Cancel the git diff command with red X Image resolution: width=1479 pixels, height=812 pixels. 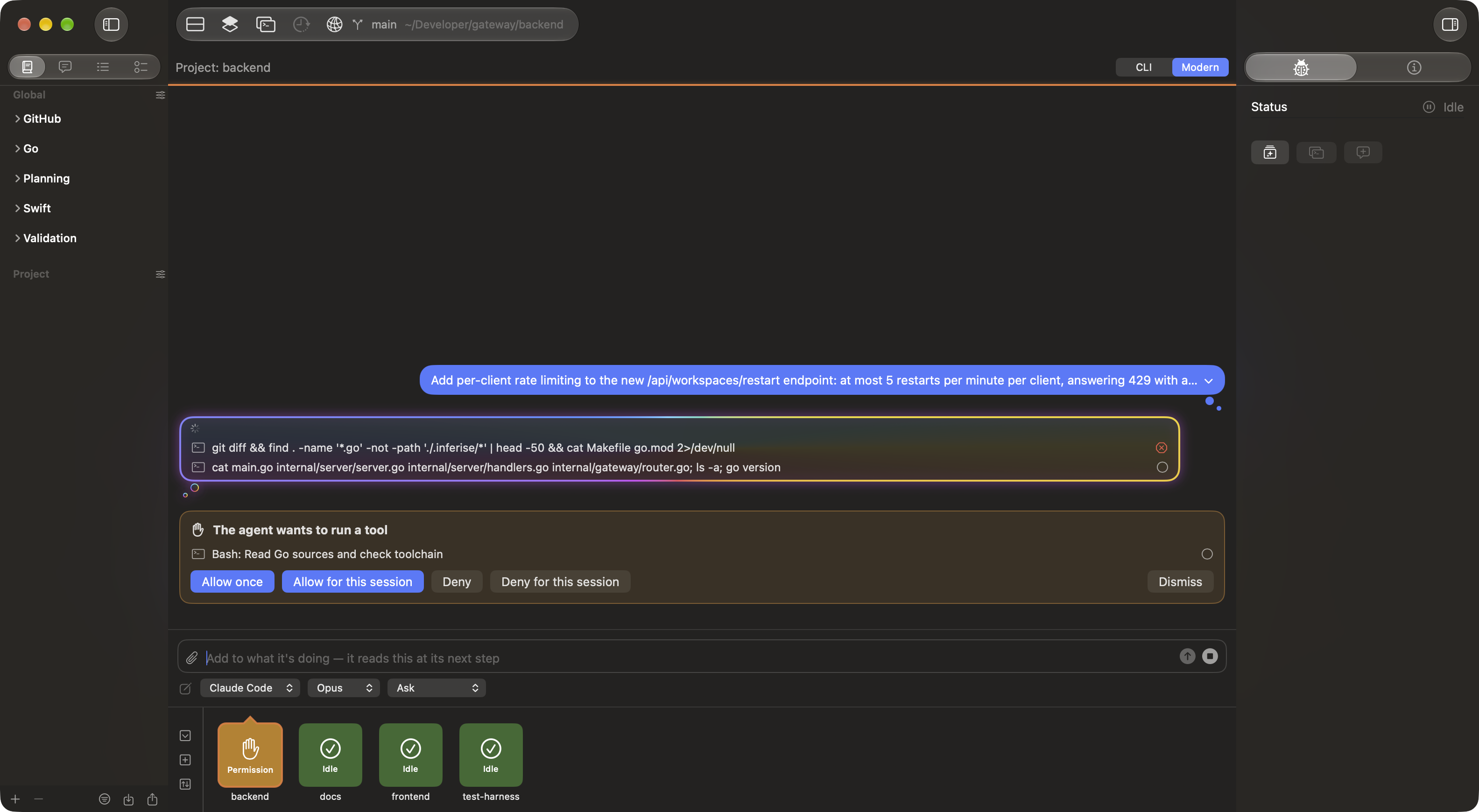(1161, 448)
